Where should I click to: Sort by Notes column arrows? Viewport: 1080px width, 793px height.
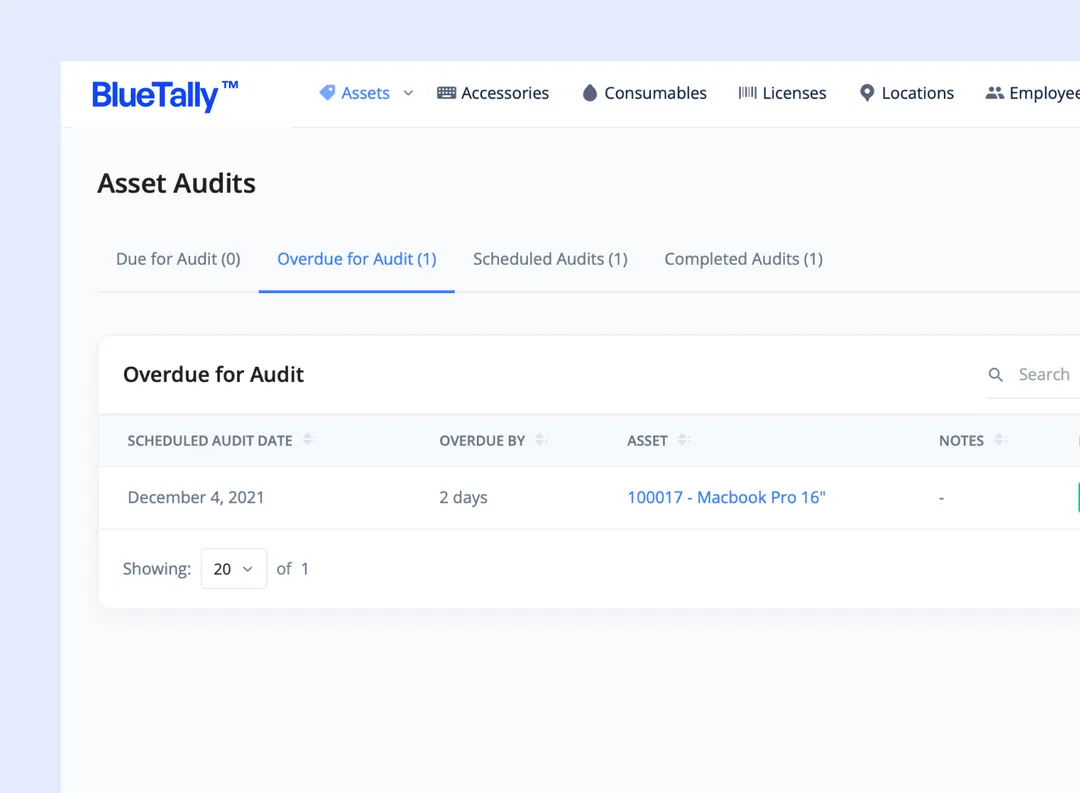[x=1000, y=439]
